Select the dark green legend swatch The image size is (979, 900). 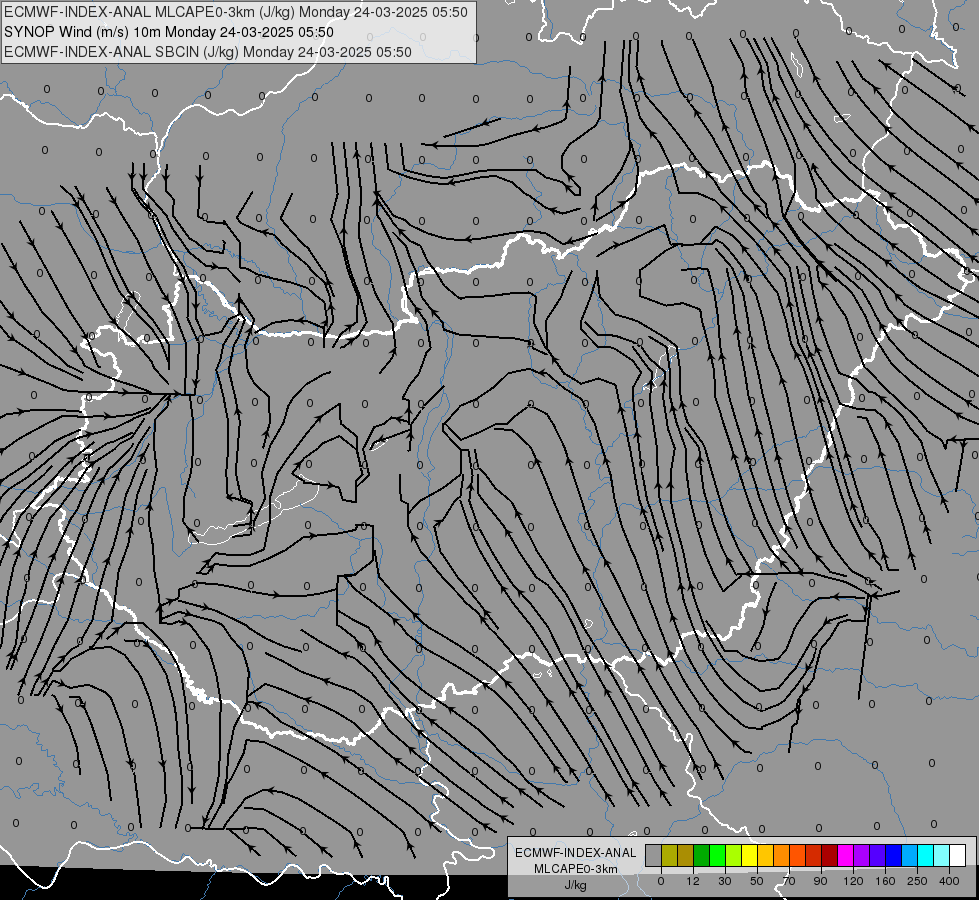(x=701, y=855)
